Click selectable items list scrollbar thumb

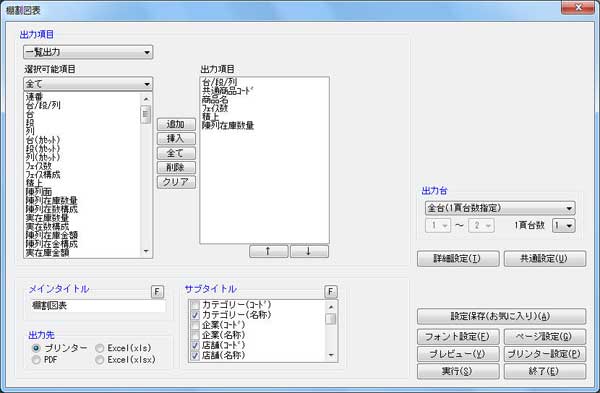(x=145, y=115)
